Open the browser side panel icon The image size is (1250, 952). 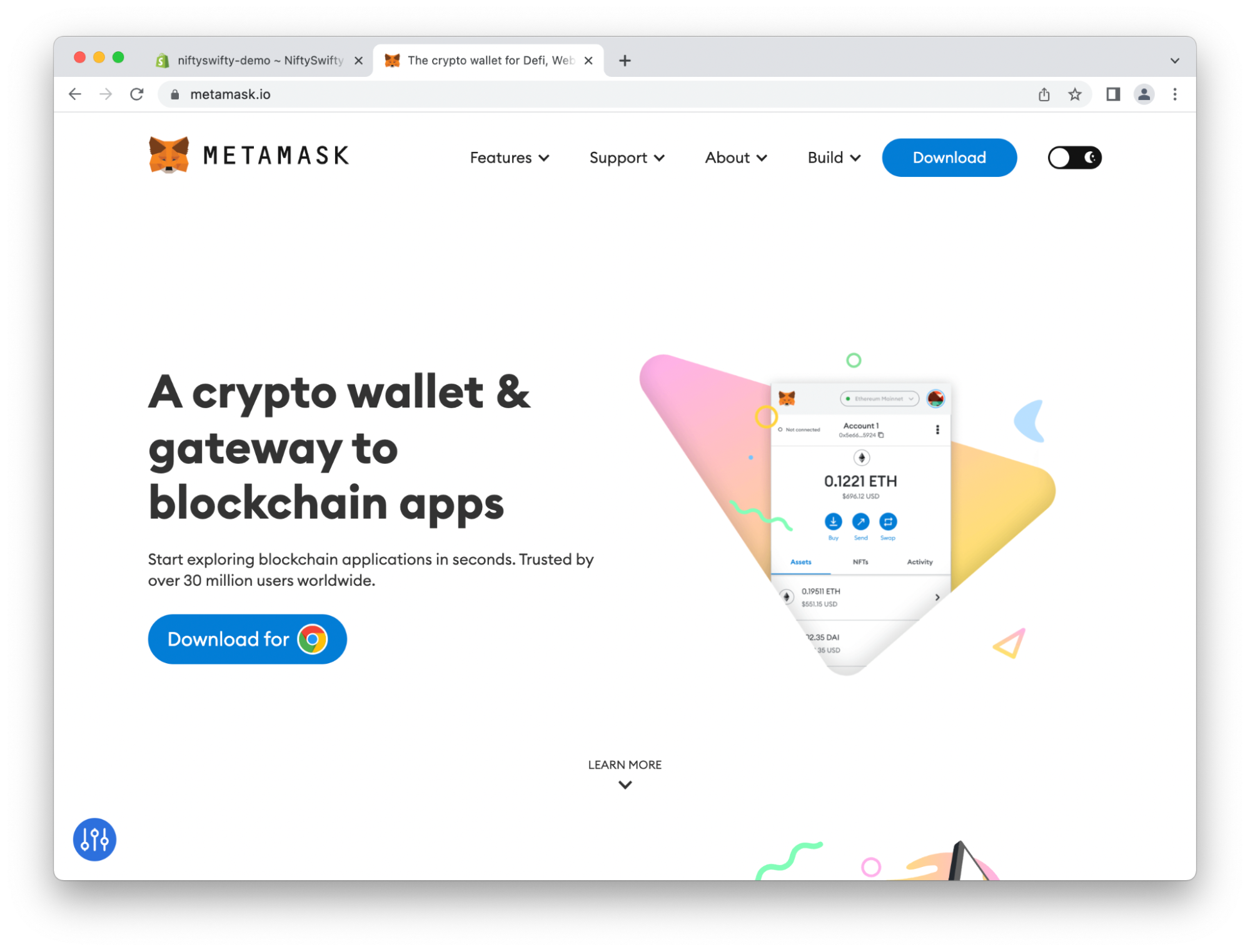[1112, 94]
